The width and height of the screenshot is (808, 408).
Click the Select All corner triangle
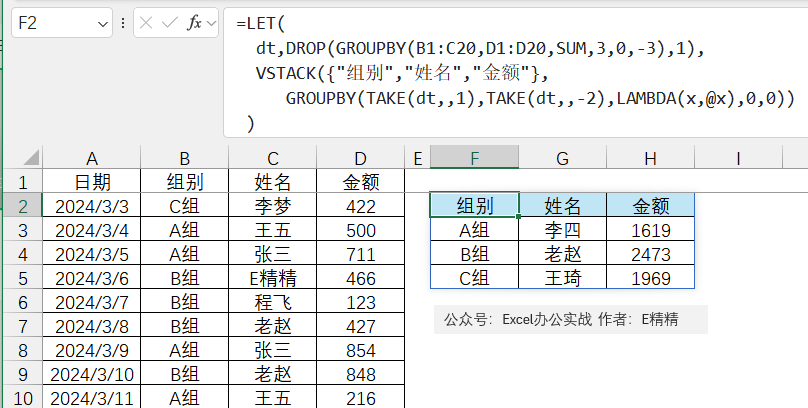[31, 157]
